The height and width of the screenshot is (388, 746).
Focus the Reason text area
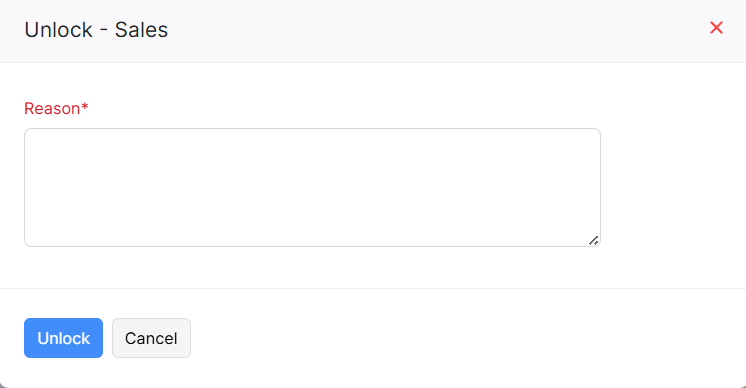click(313, 187)
